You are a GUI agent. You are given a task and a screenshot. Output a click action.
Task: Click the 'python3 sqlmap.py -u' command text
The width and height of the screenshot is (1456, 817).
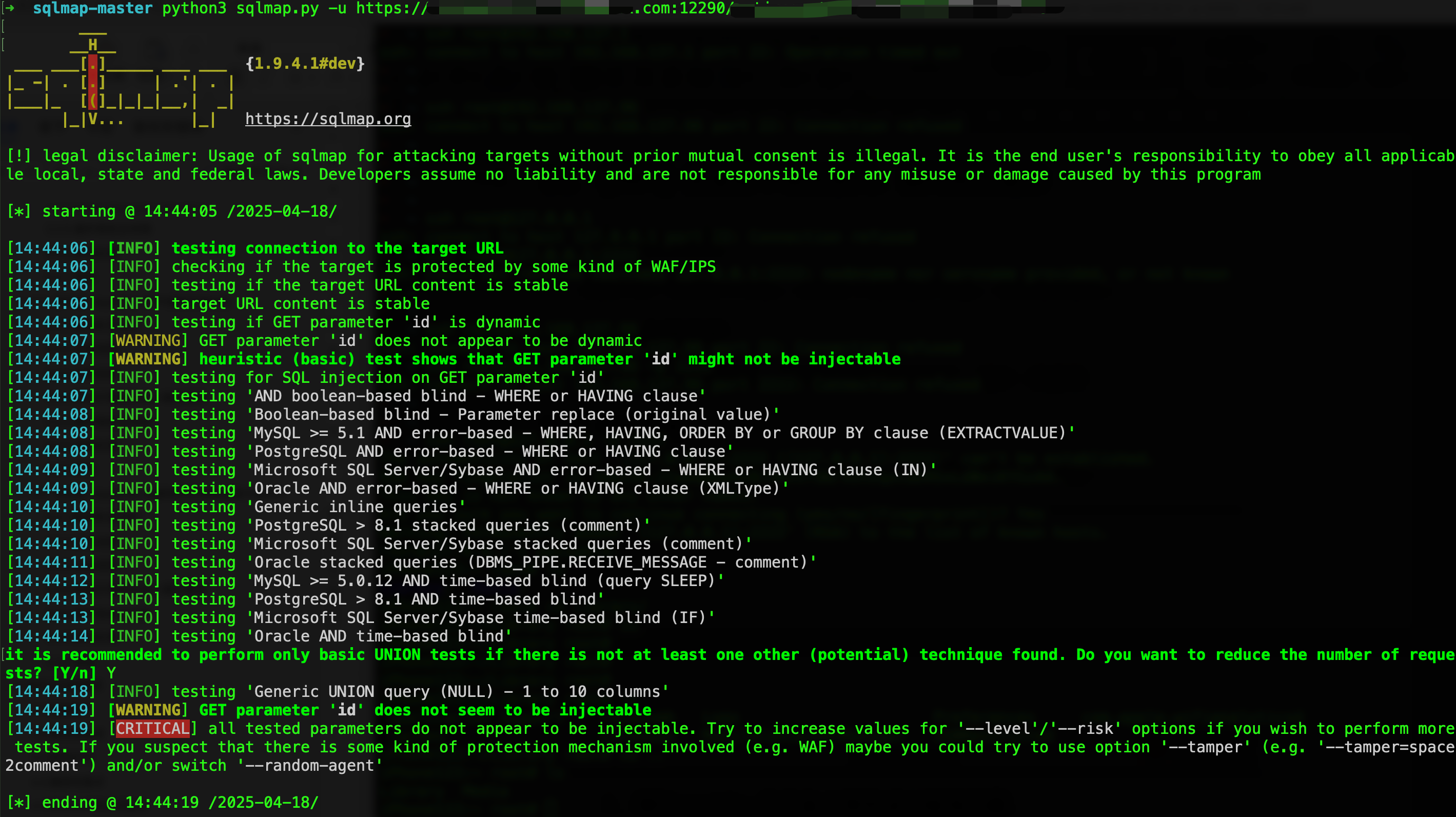pyautogui.click(x=254, y=8)
